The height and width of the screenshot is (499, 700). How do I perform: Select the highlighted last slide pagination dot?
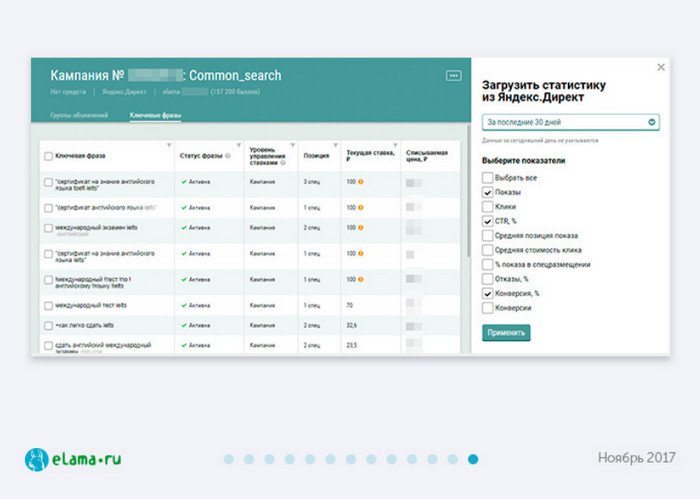tap(473, 459)
